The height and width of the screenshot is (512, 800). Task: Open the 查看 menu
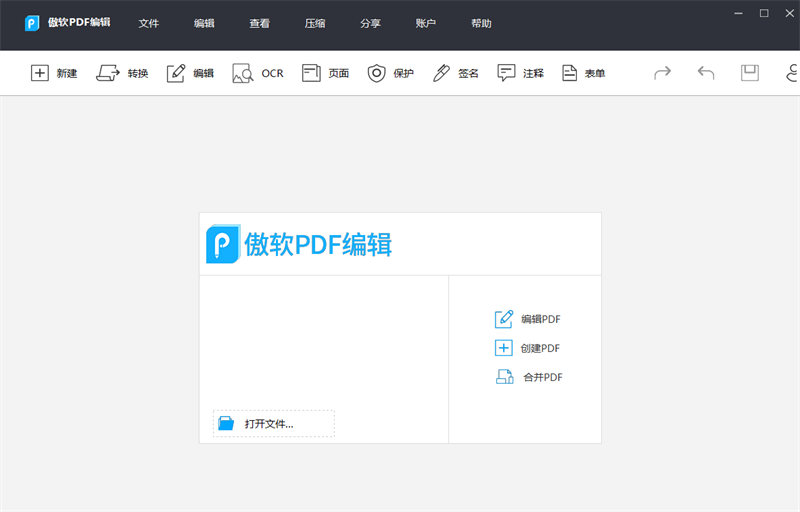click(259, 23)
